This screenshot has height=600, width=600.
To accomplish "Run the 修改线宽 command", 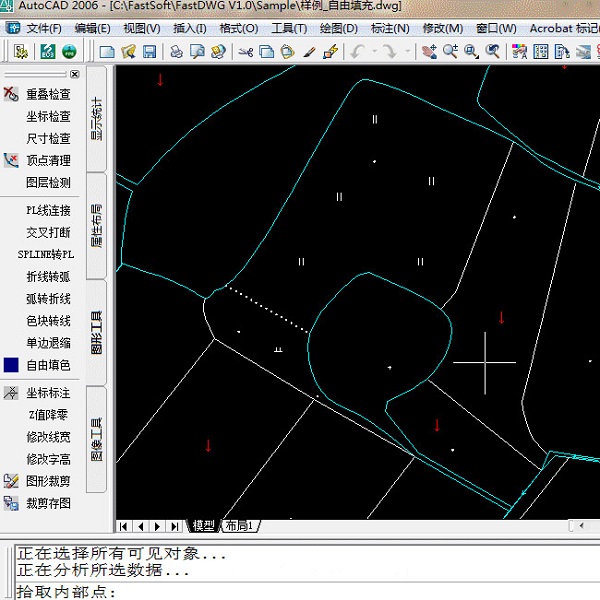I will 48,437.
